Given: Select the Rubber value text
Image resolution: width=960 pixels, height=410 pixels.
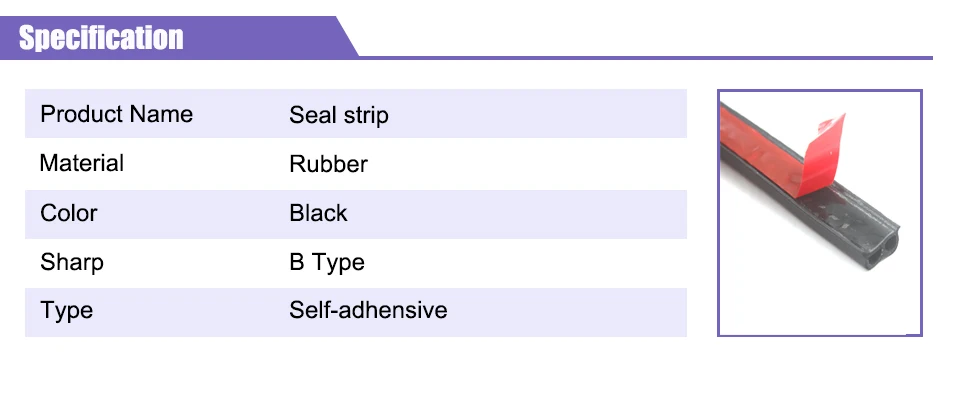Looking at the screenshot, I should pyautogui.click(x=328, y=164).
